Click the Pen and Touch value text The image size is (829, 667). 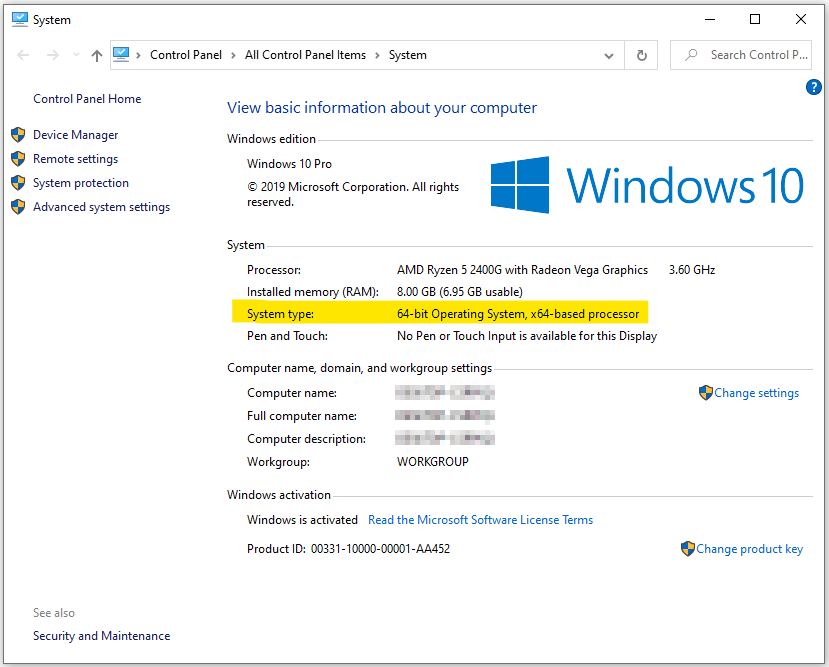pyautogui.click(x=527, y=336)
